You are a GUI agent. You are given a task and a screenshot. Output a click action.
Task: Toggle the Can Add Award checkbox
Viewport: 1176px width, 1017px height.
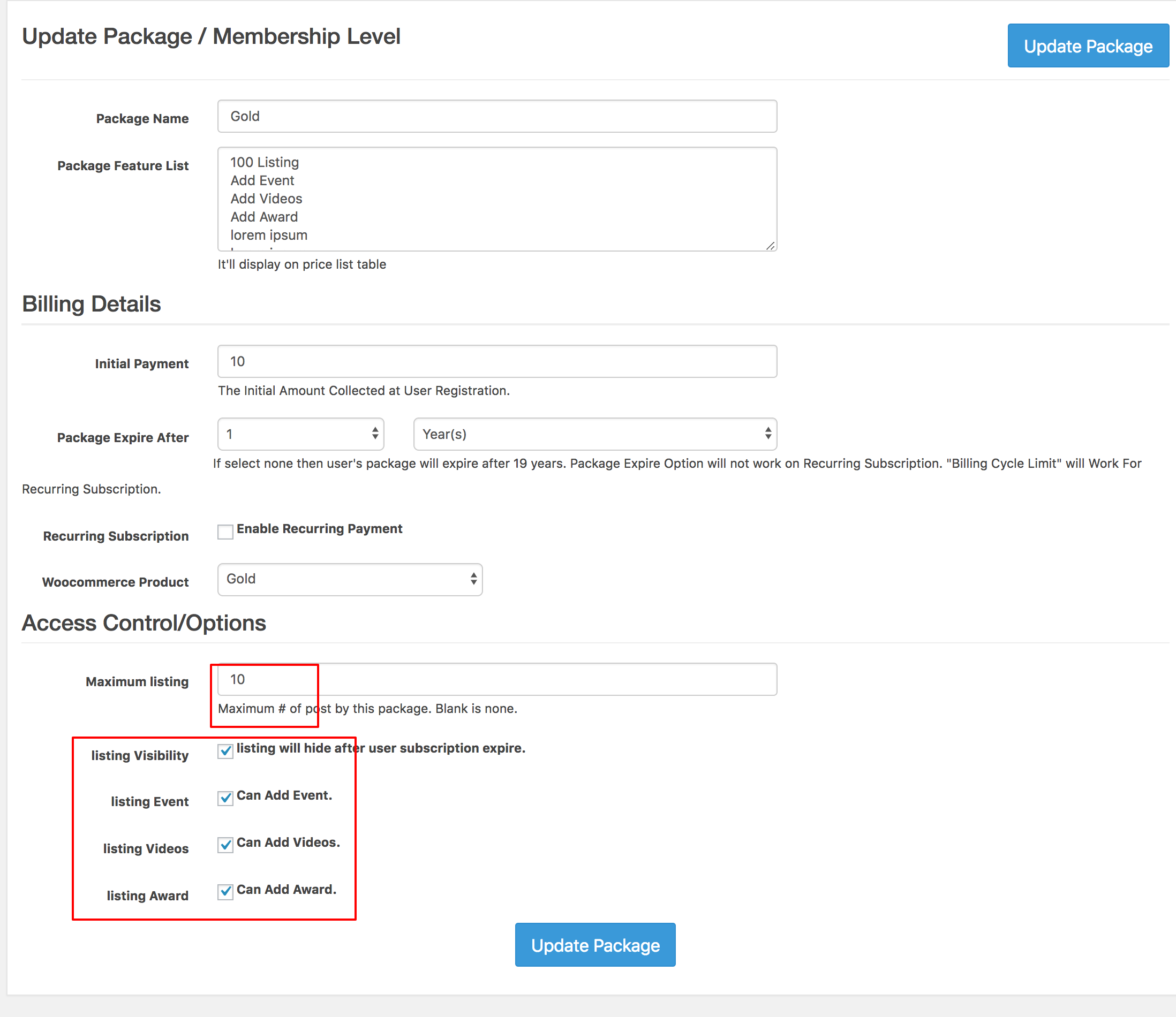tap(225, 892)
